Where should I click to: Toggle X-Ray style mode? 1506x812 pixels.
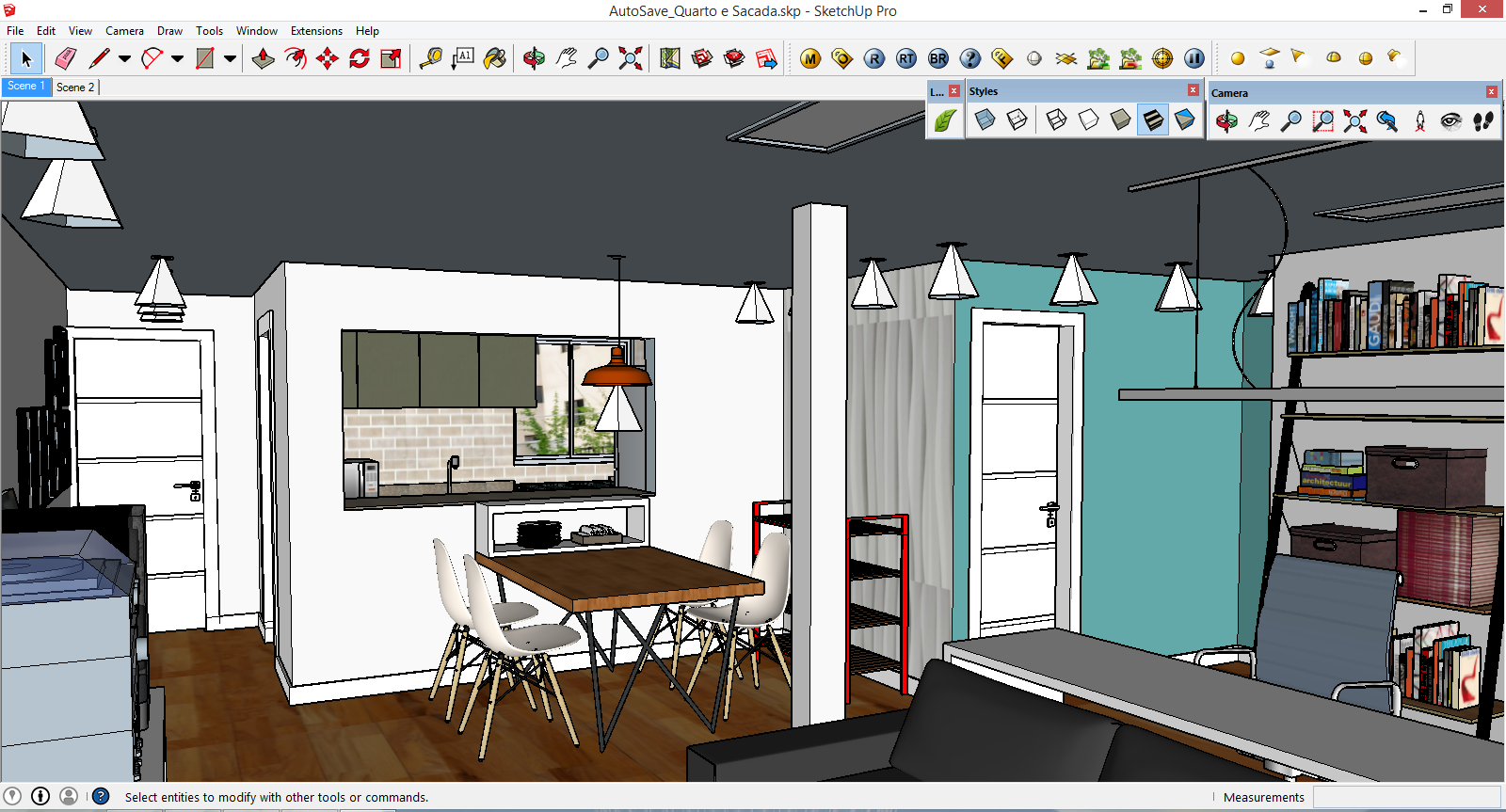click(985, 119)
